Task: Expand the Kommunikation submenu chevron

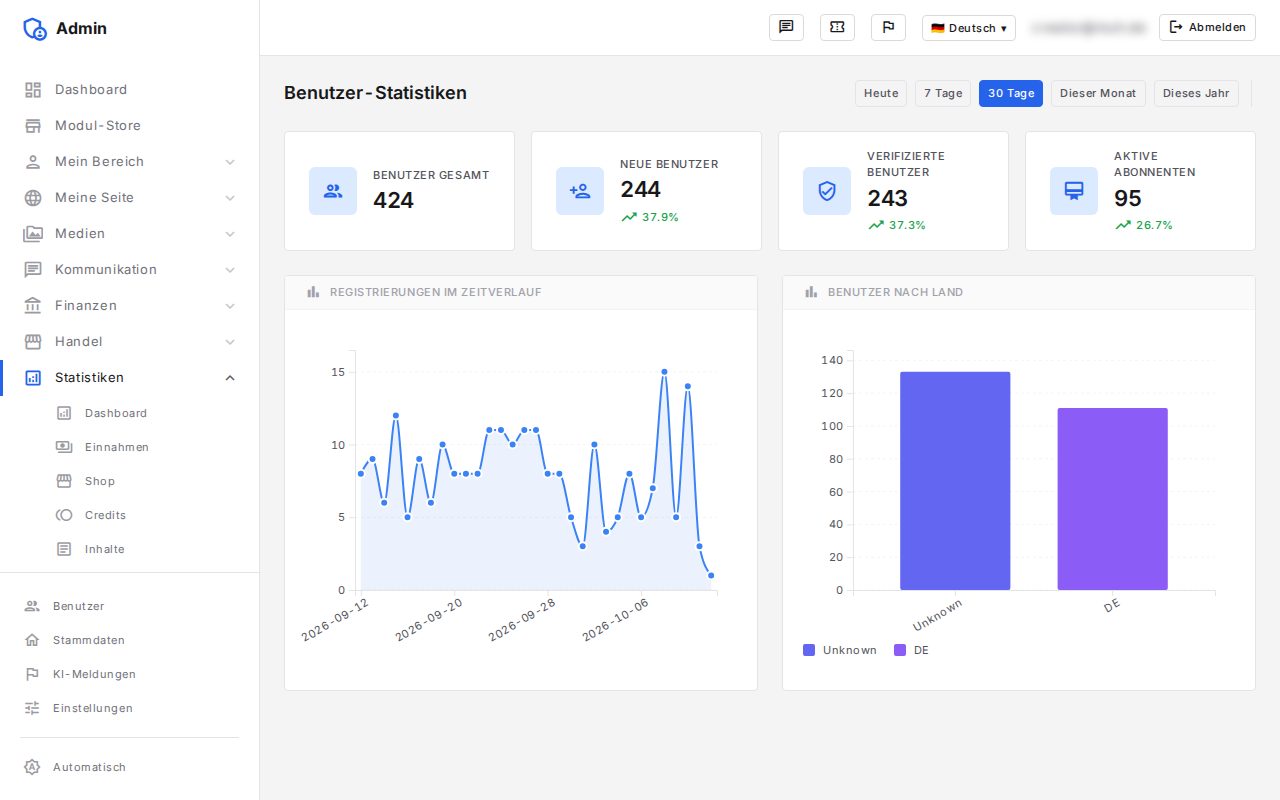Action: (230, 270)
